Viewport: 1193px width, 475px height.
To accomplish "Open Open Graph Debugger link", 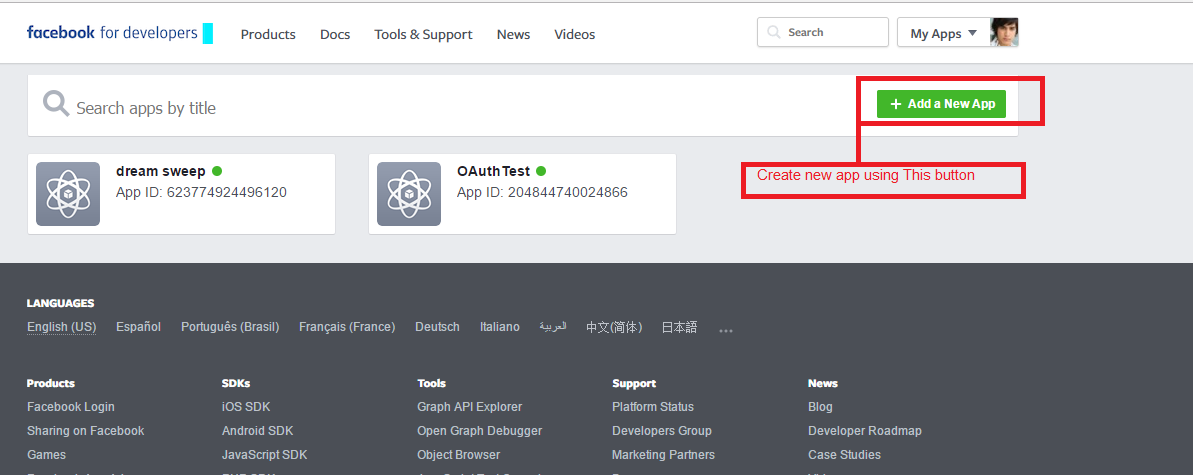I will click(479, 431).
